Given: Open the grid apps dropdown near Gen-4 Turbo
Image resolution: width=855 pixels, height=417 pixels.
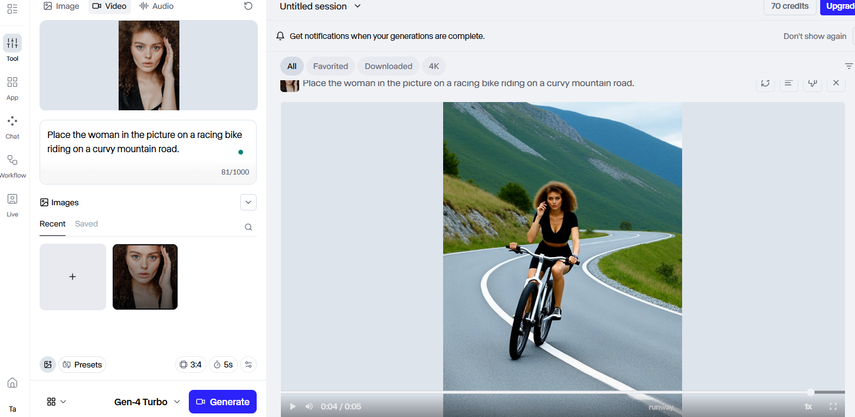Looking at the screenshot, I should (x=56, y=402).
